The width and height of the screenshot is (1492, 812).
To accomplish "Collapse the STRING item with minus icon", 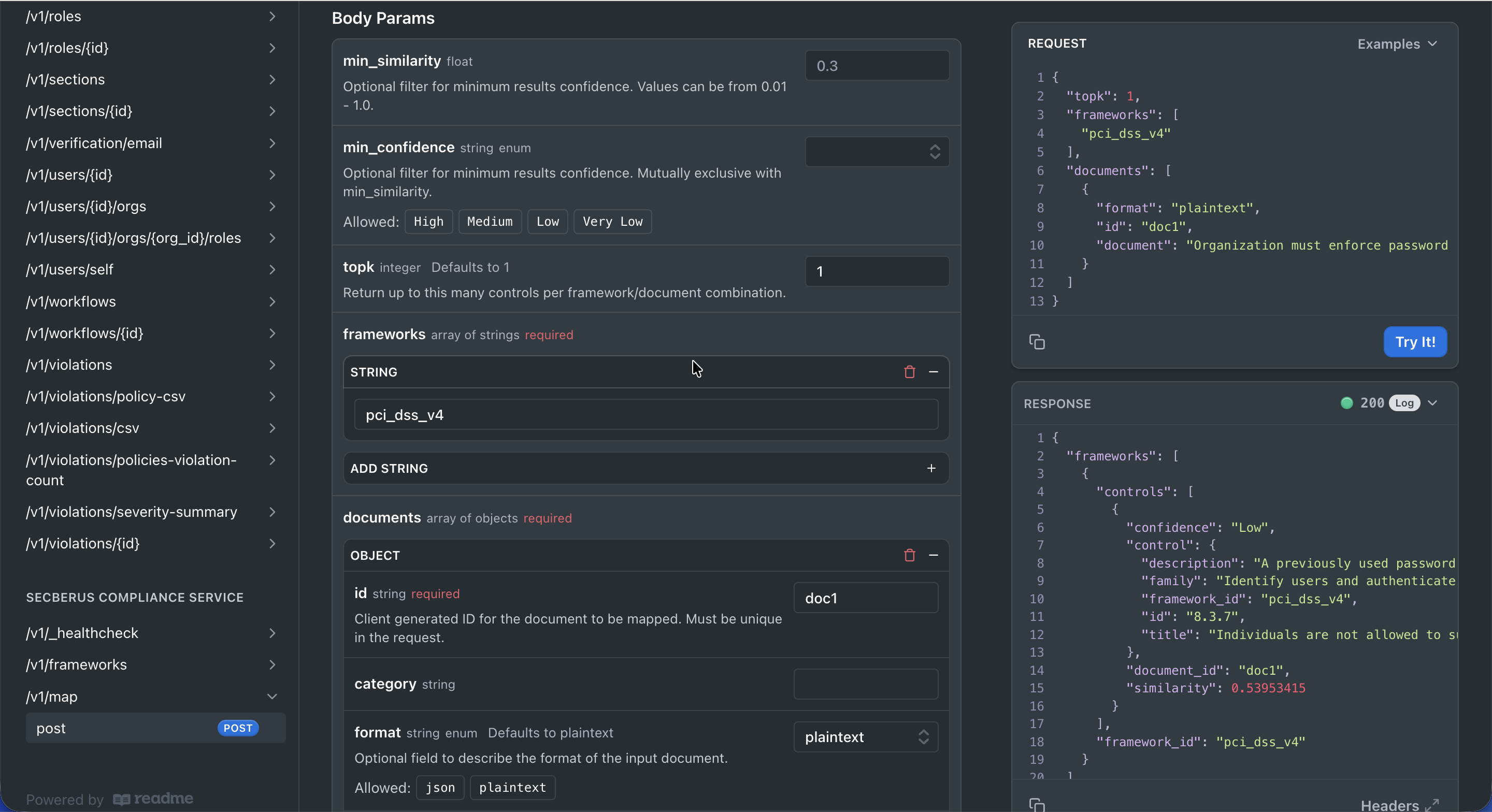I will (933, 372).
